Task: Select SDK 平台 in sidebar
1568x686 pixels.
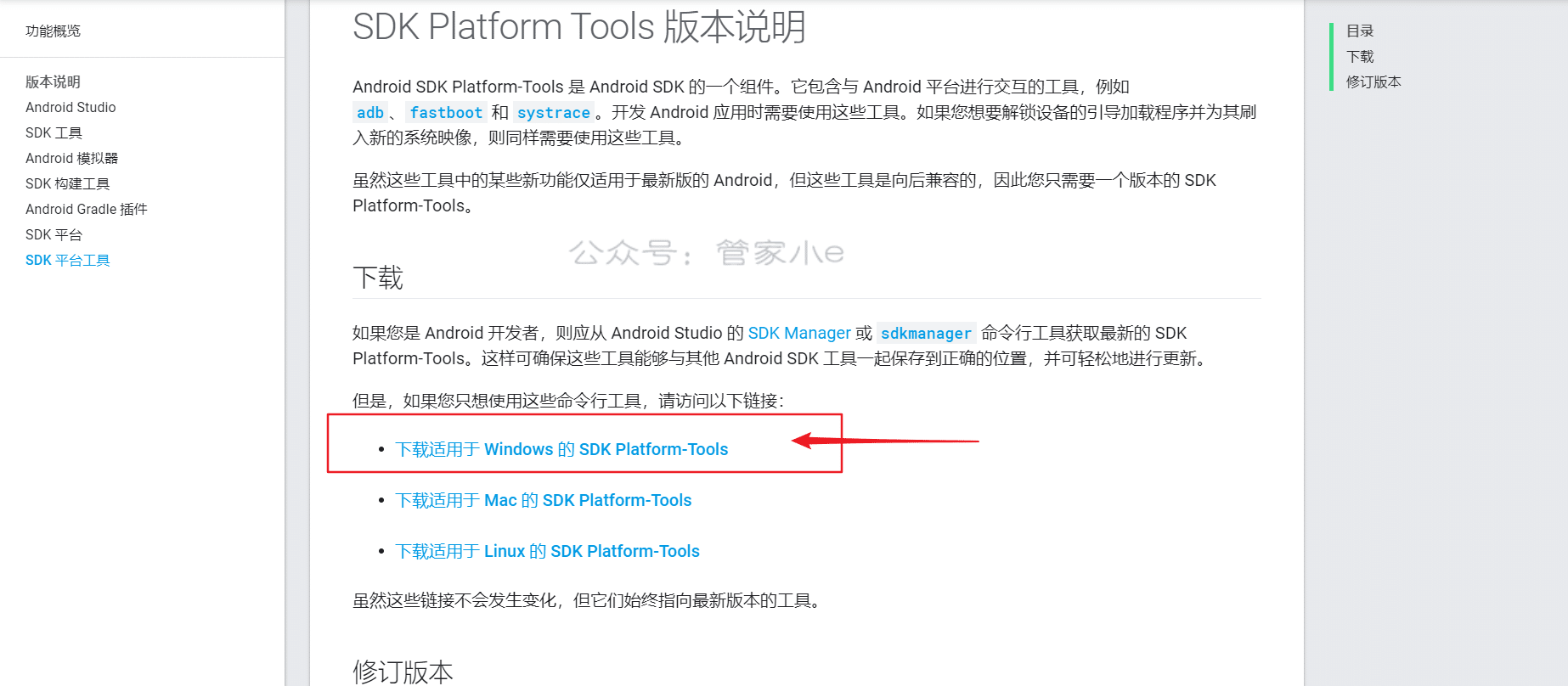Action: coord(54,235)
